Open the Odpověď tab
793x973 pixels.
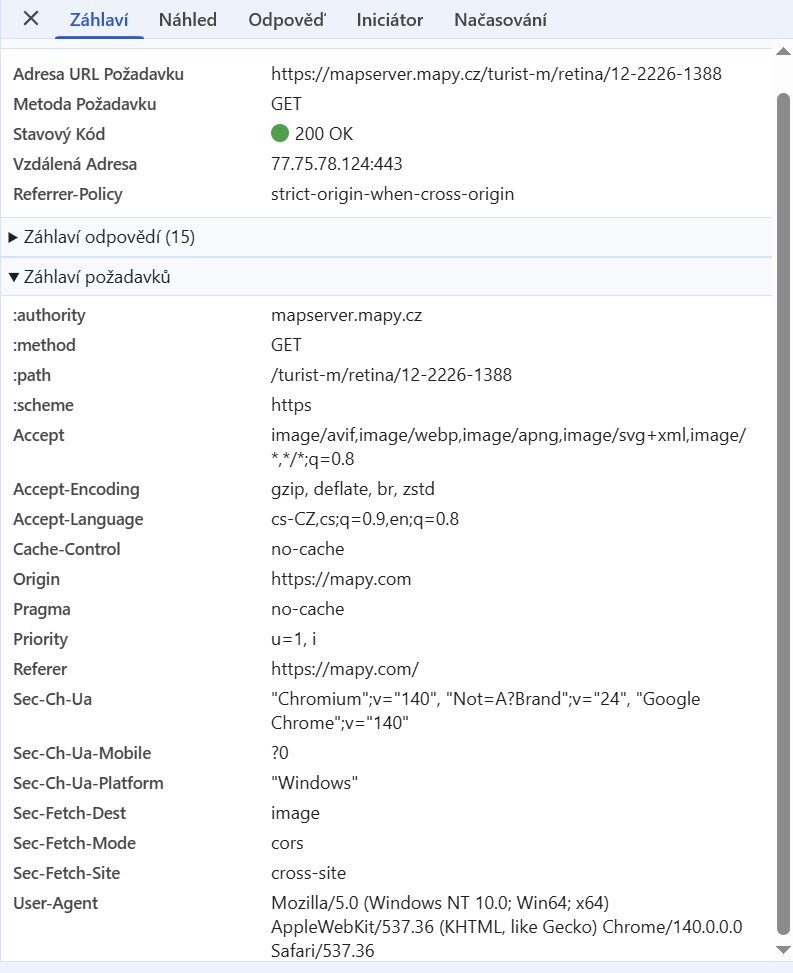[x=287, y=20]
